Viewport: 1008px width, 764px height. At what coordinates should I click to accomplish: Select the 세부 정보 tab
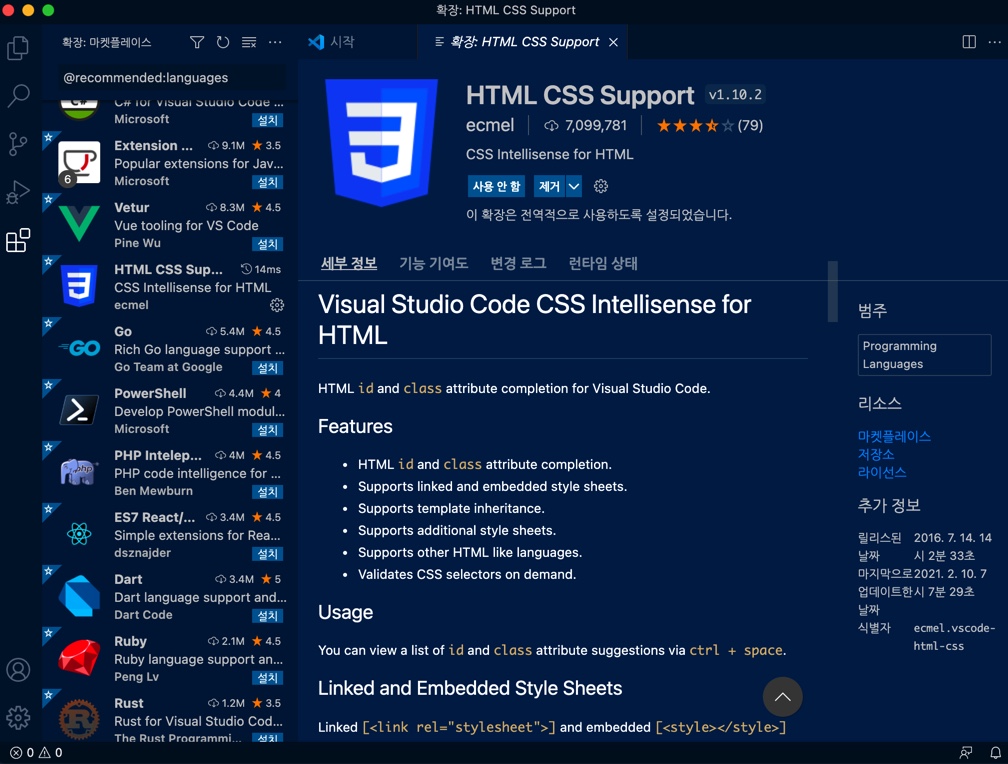pos(348,263)
